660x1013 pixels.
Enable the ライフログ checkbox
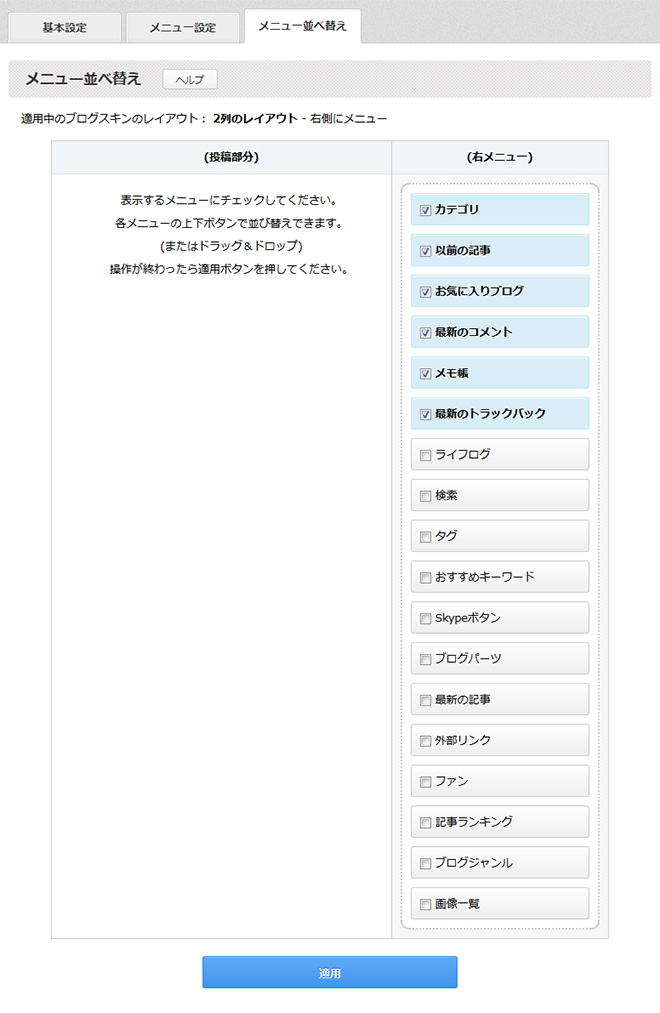(425, 455)
